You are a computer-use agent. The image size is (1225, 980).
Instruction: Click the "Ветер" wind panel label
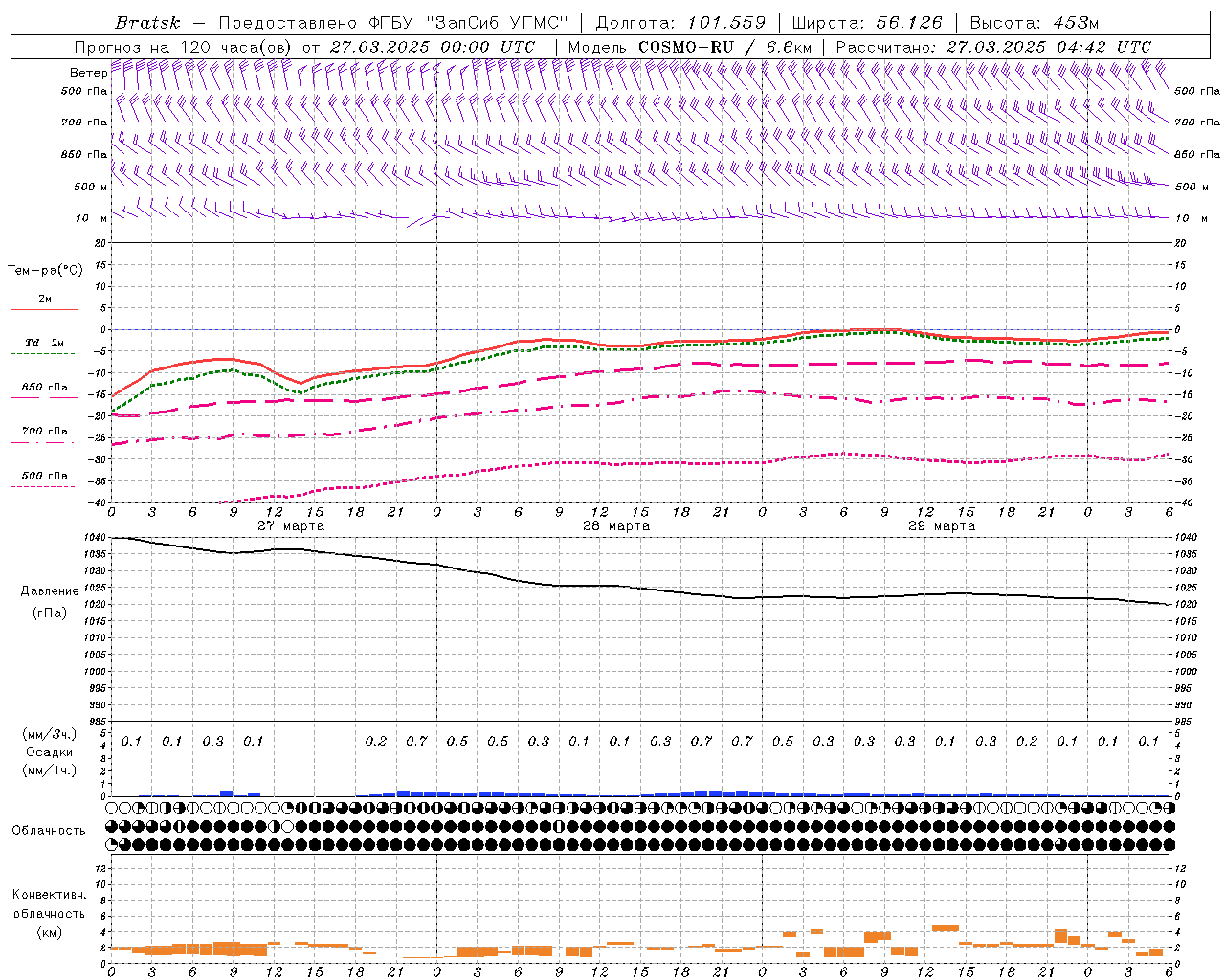(88, 73)
